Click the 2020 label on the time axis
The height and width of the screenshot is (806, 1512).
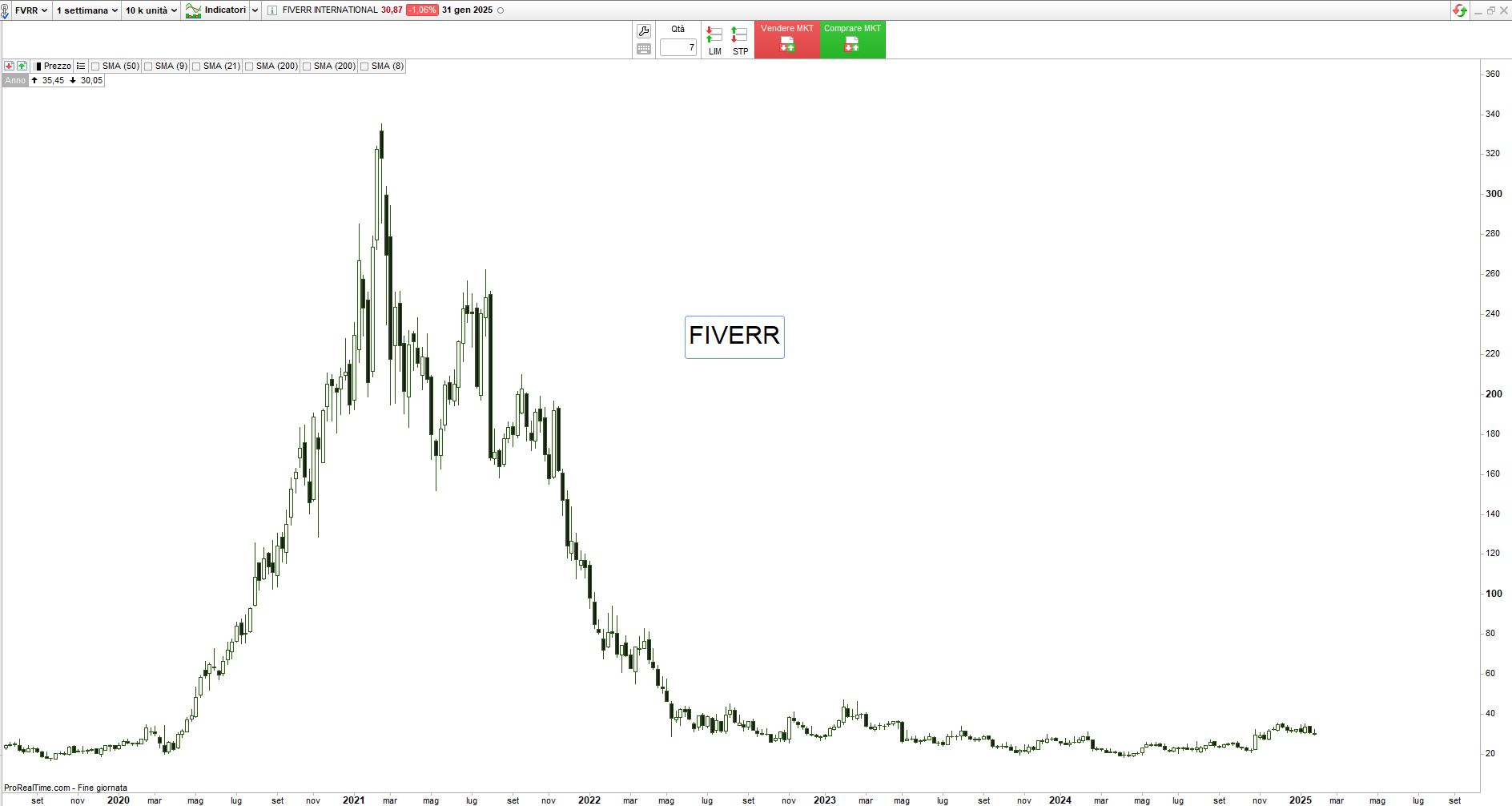(x=118, y=800)
